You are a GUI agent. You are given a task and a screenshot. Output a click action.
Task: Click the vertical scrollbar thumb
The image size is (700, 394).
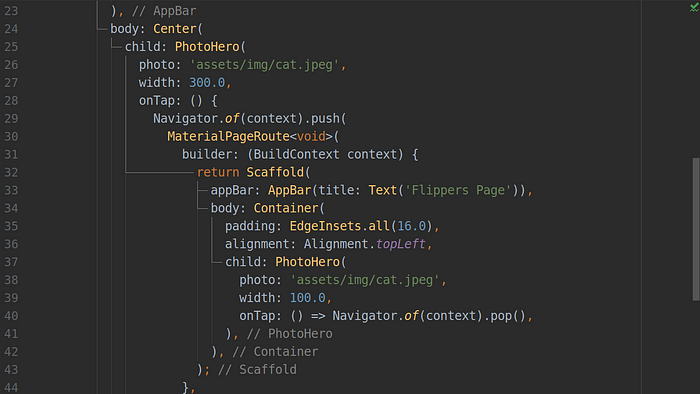click(696, 229)
